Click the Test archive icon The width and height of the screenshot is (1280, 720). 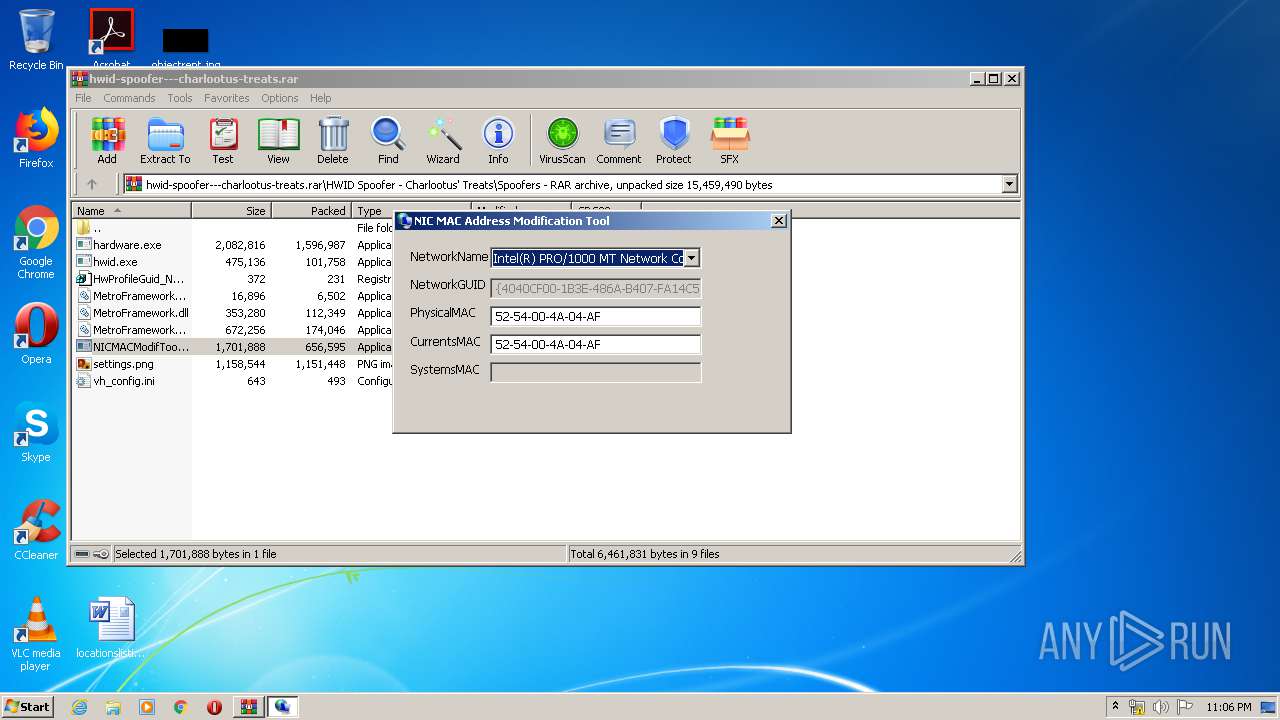[223, 140]
